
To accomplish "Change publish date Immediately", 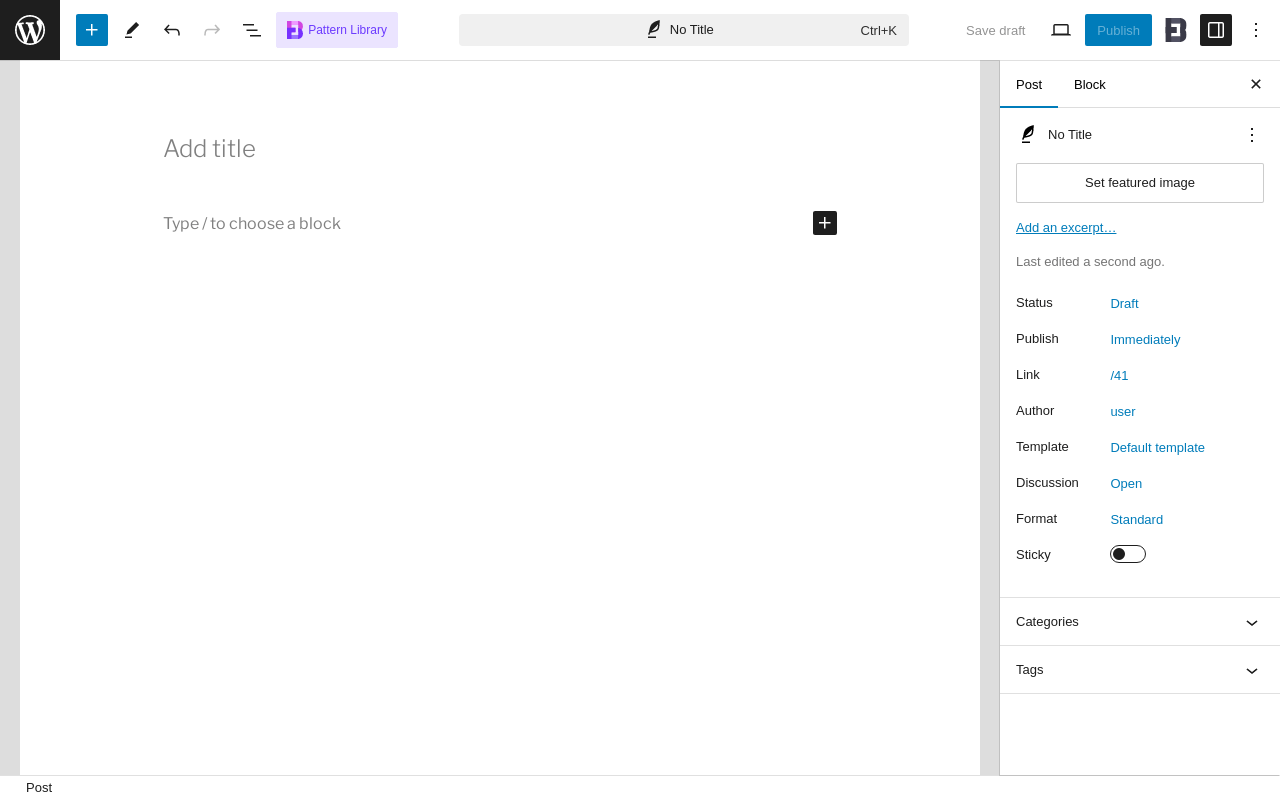I will (1145, 339).
